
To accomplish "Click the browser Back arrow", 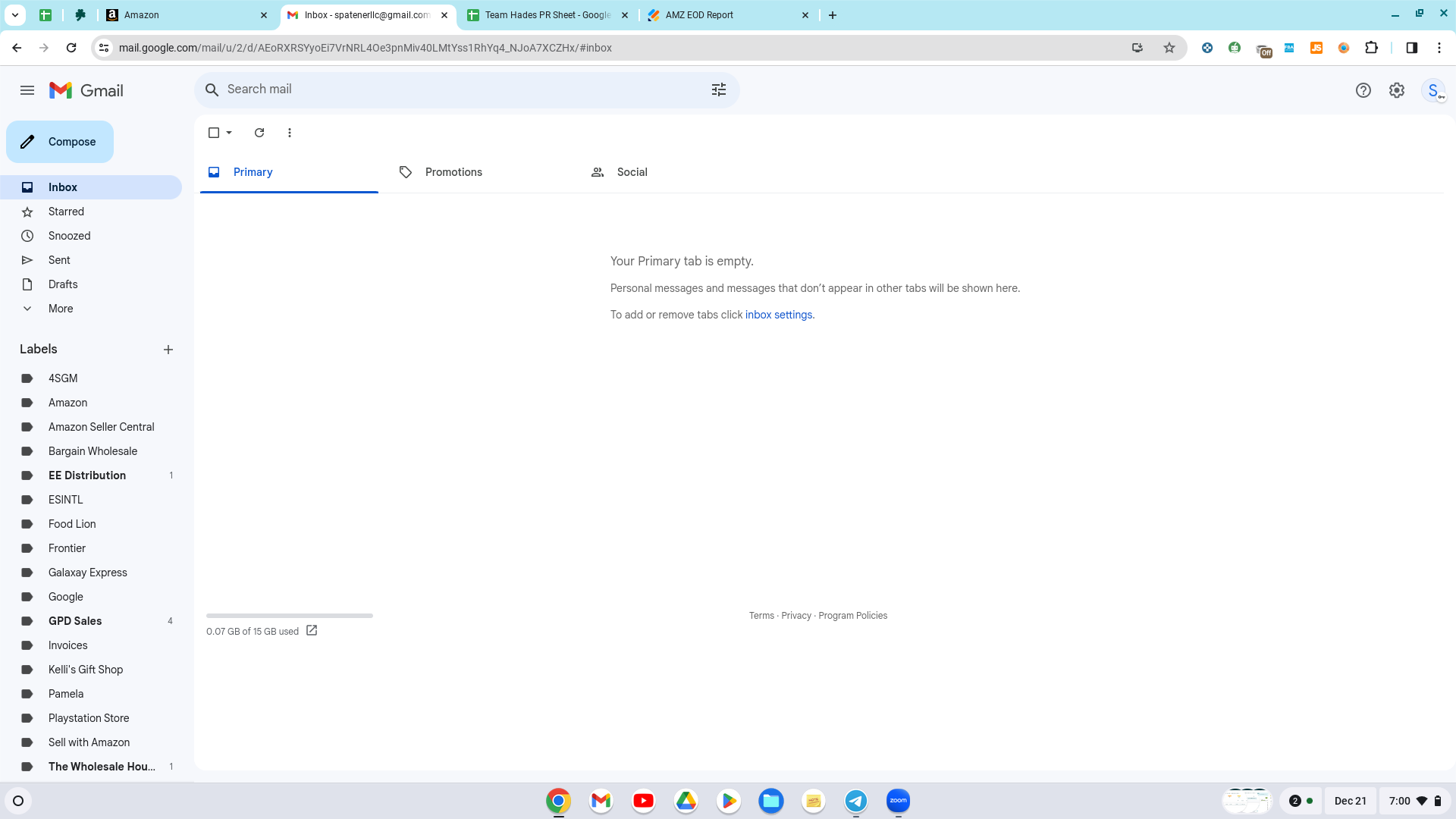I will point(17,48).
